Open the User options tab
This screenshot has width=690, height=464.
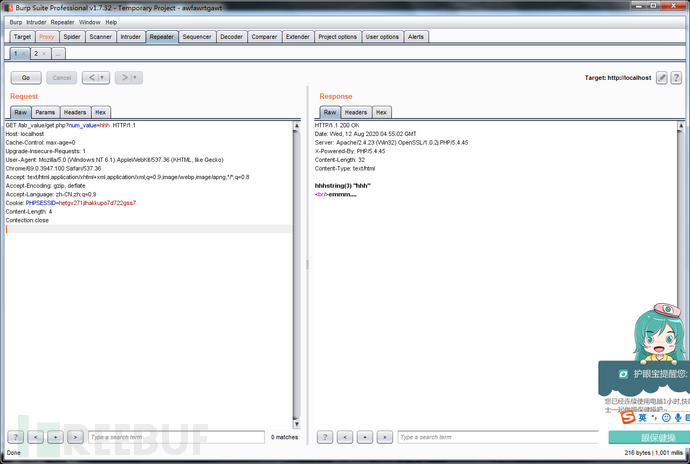382,37
